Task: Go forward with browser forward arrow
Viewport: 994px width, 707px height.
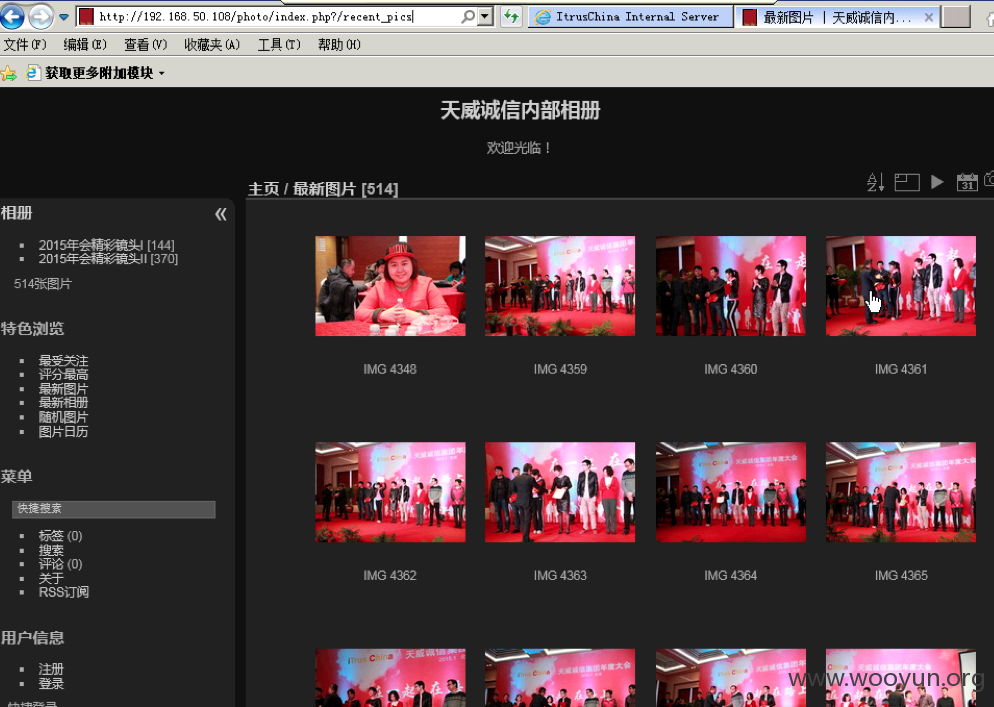Action: (41, 16)
